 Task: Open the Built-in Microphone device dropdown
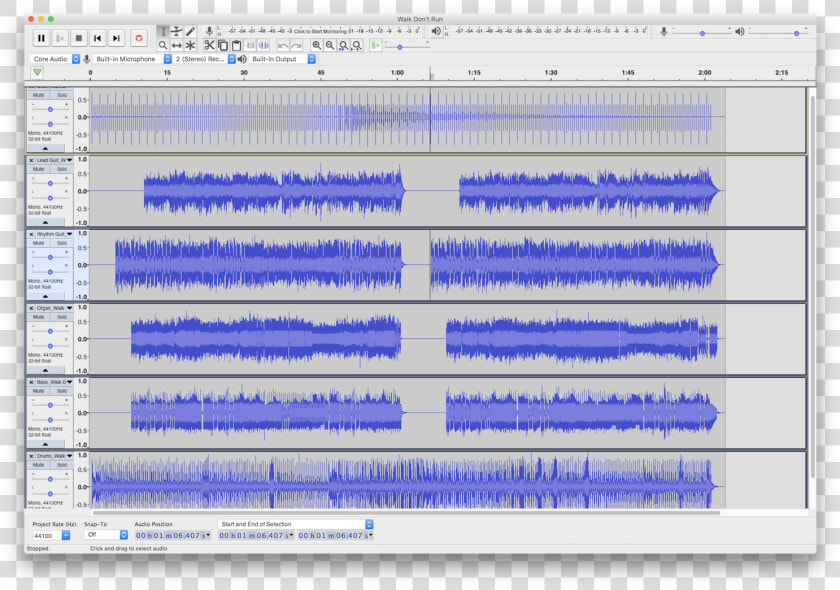point(132,59)
